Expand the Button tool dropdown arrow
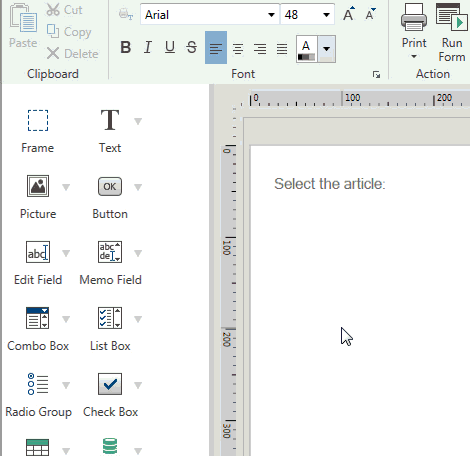The height and width of the screenshot is (456, 470). point(138,187)
